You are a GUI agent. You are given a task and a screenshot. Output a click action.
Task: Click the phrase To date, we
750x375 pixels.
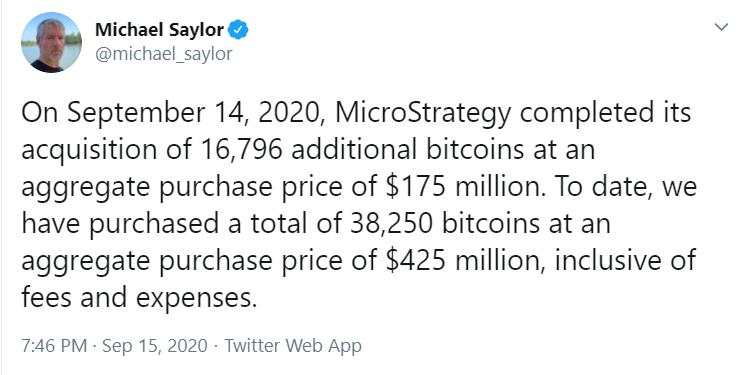coord(625,187)
